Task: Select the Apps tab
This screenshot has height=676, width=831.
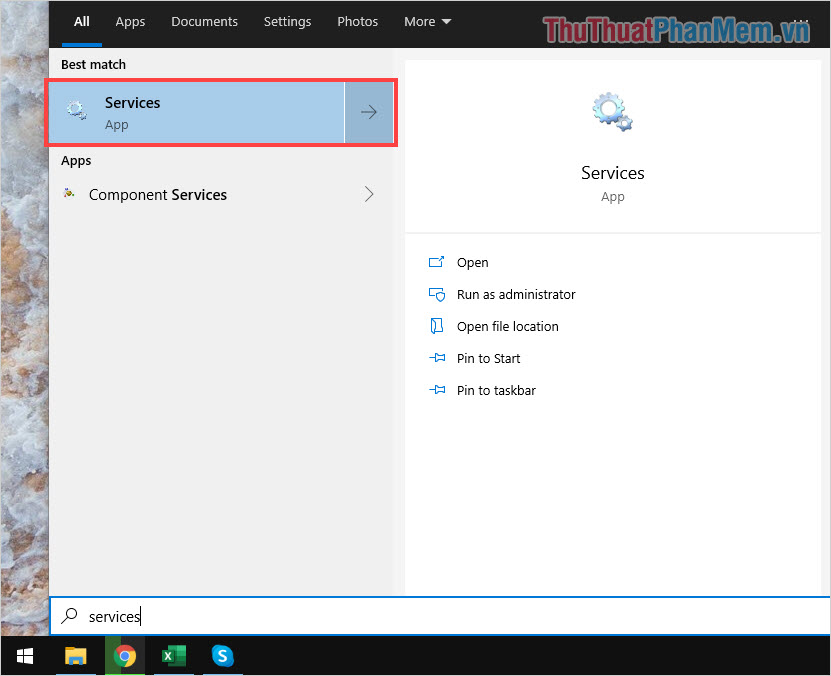Action: coord(130,21)
